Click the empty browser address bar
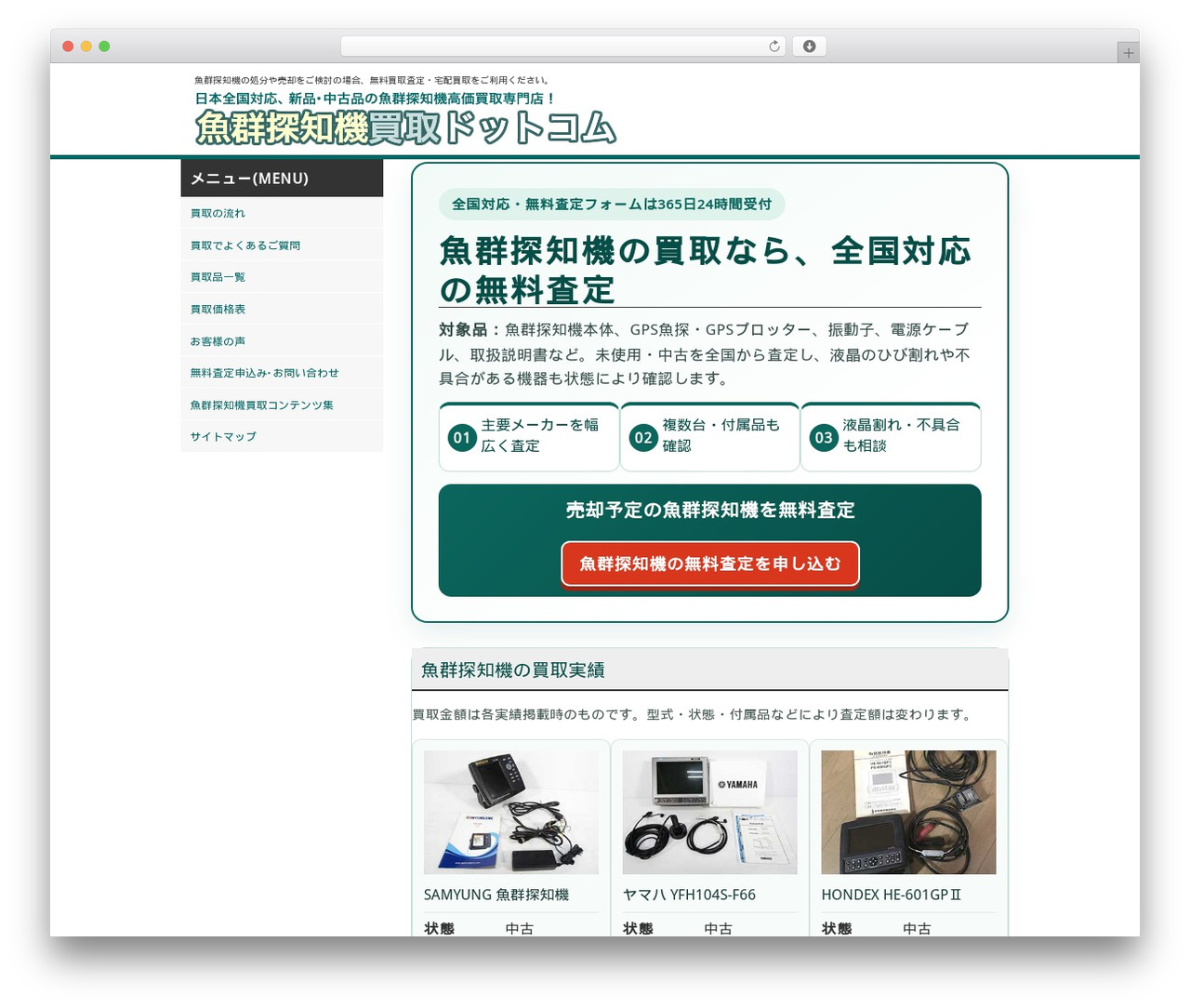 [x=562, y=46]
